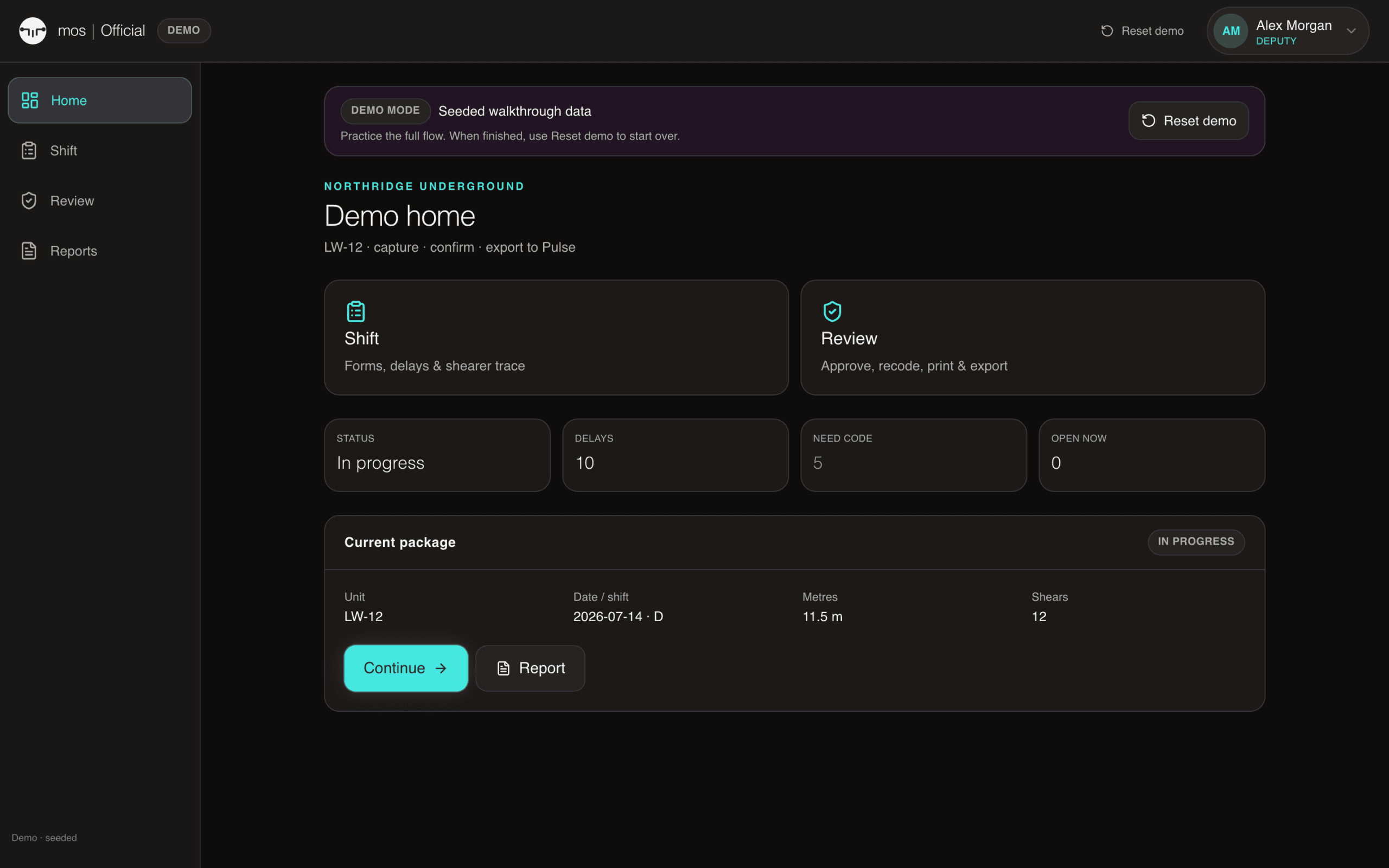Open the Report for current package
1389x868 pixels.
pos(530,668)
